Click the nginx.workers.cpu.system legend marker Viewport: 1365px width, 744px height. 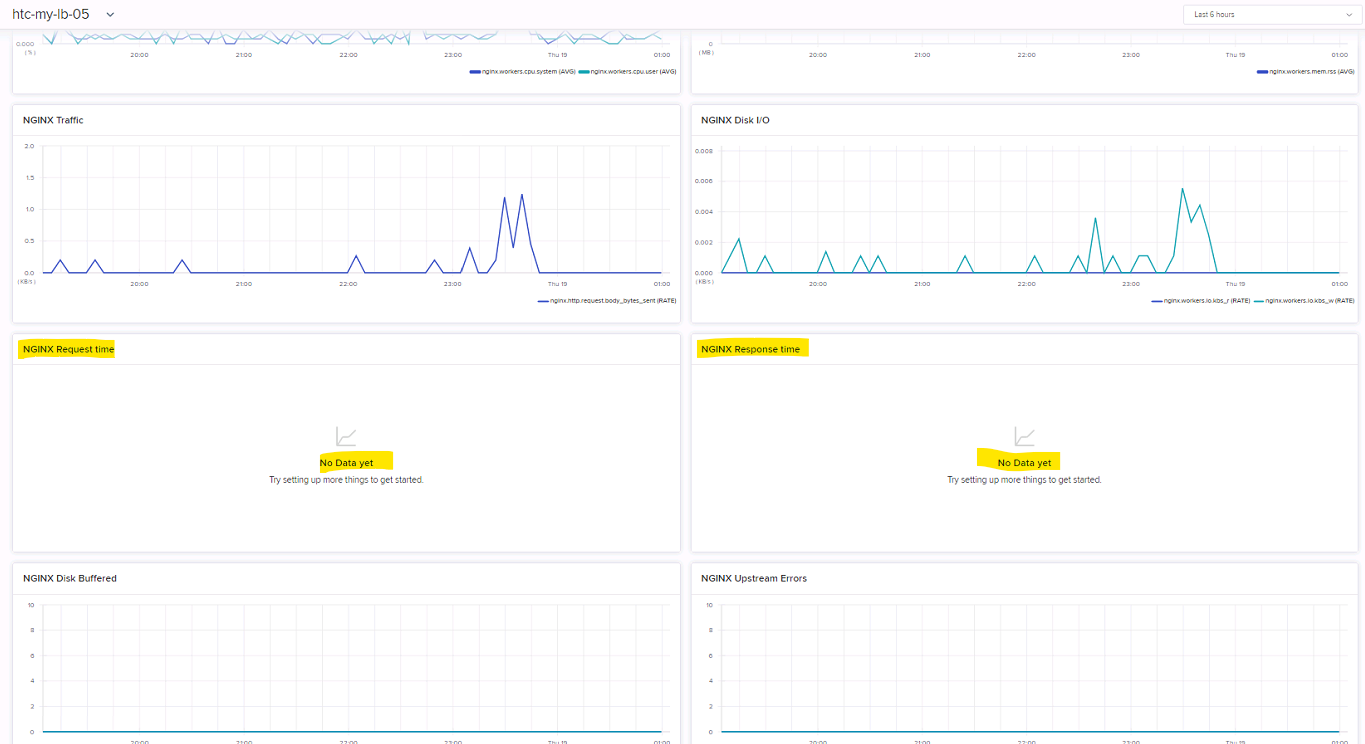(x=474, y=72)
